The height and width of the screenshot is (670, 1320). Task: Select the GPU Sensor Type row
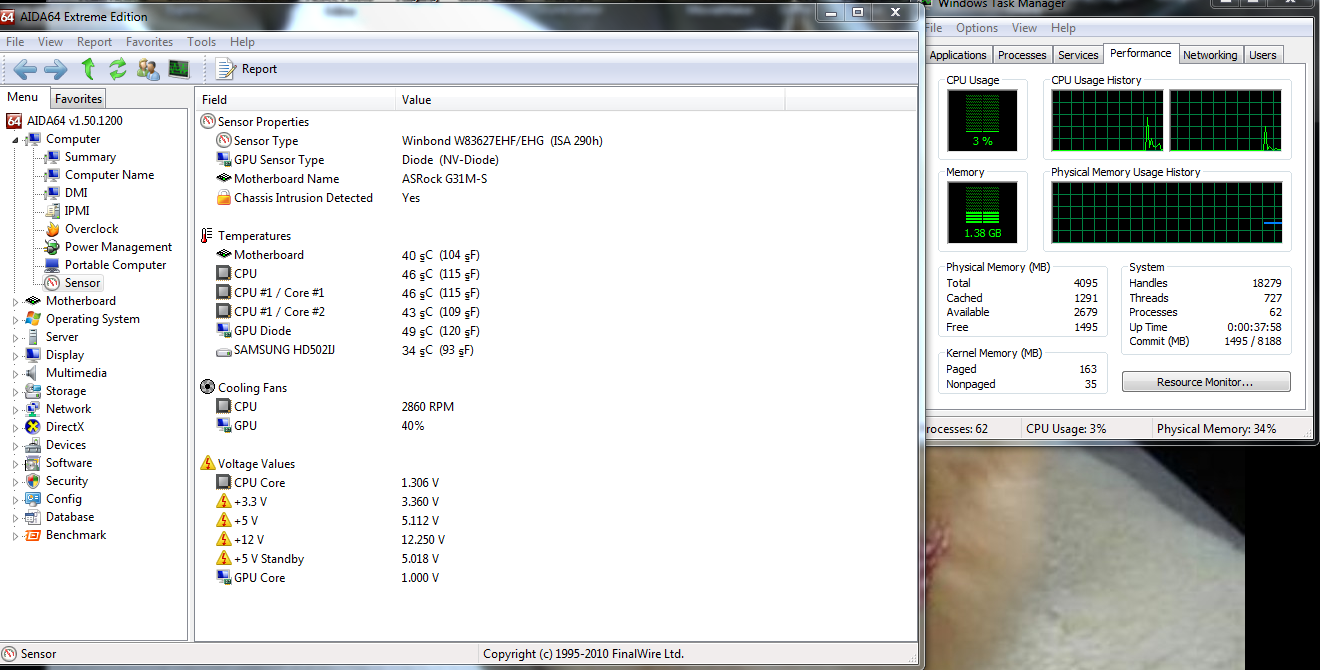click(556, 160)
